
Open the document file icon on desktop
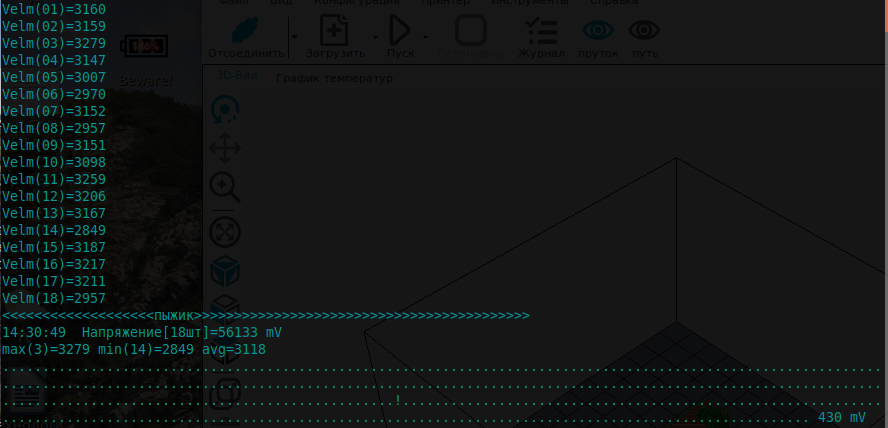tap(26, 392)
